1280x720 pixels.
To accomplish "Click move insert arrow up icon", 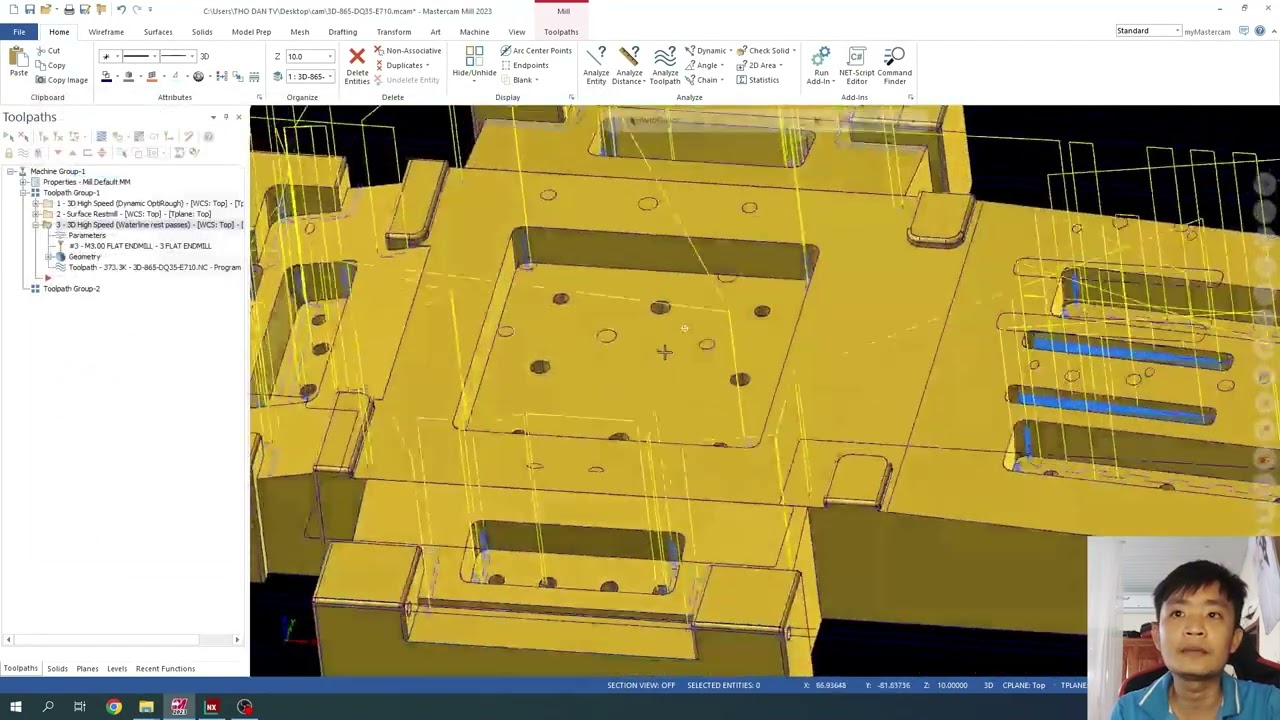I will pyautogui.click(x=72, y=153).
